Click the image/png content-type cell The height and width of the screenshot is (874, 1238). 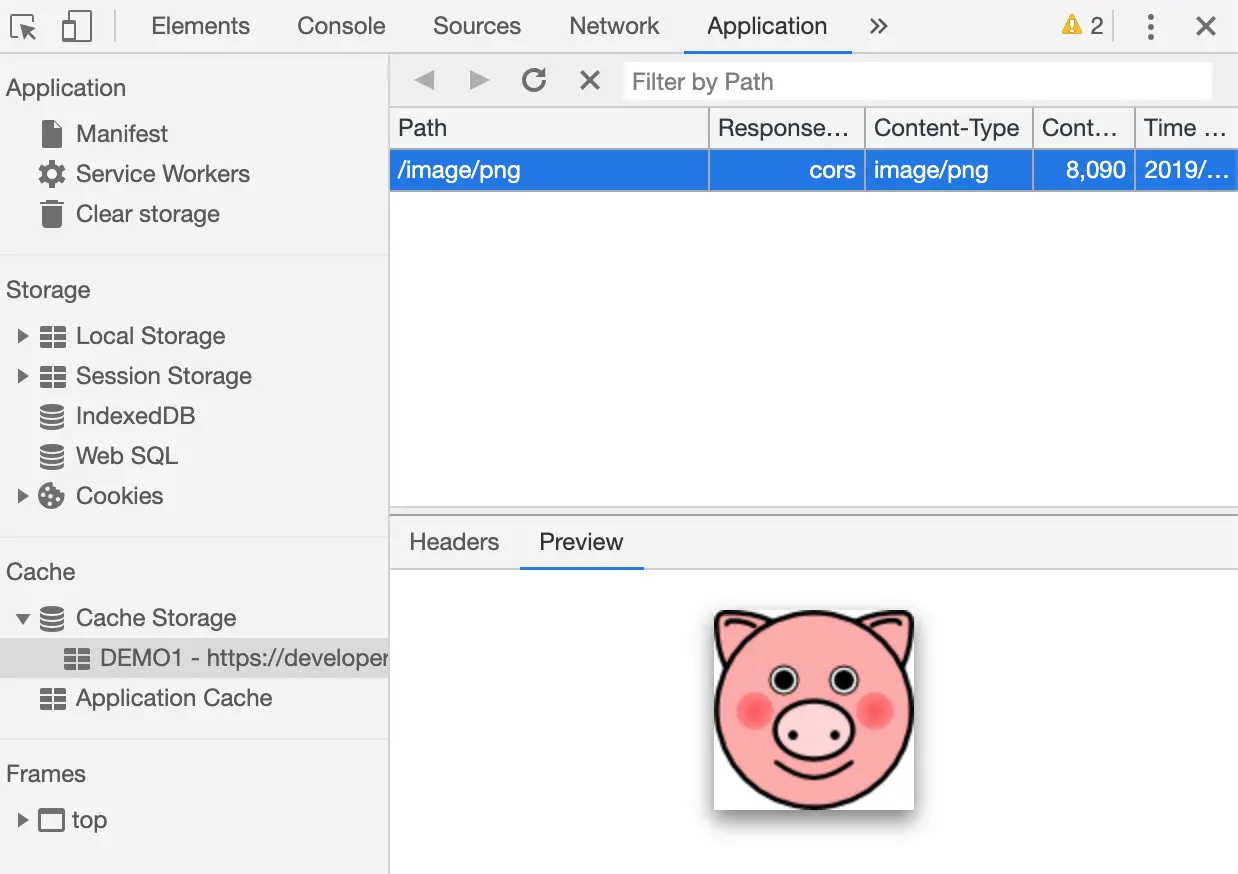coord(949,170)
